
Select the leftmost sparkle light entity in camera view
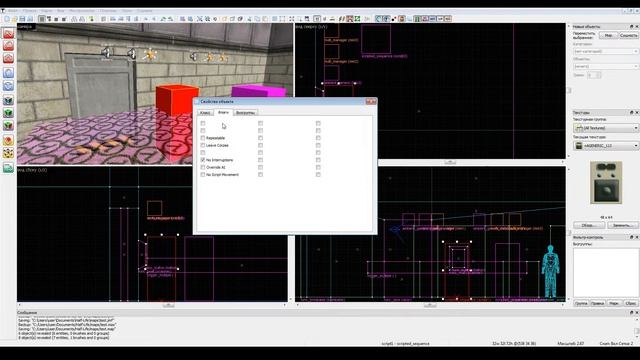point(149,54)
